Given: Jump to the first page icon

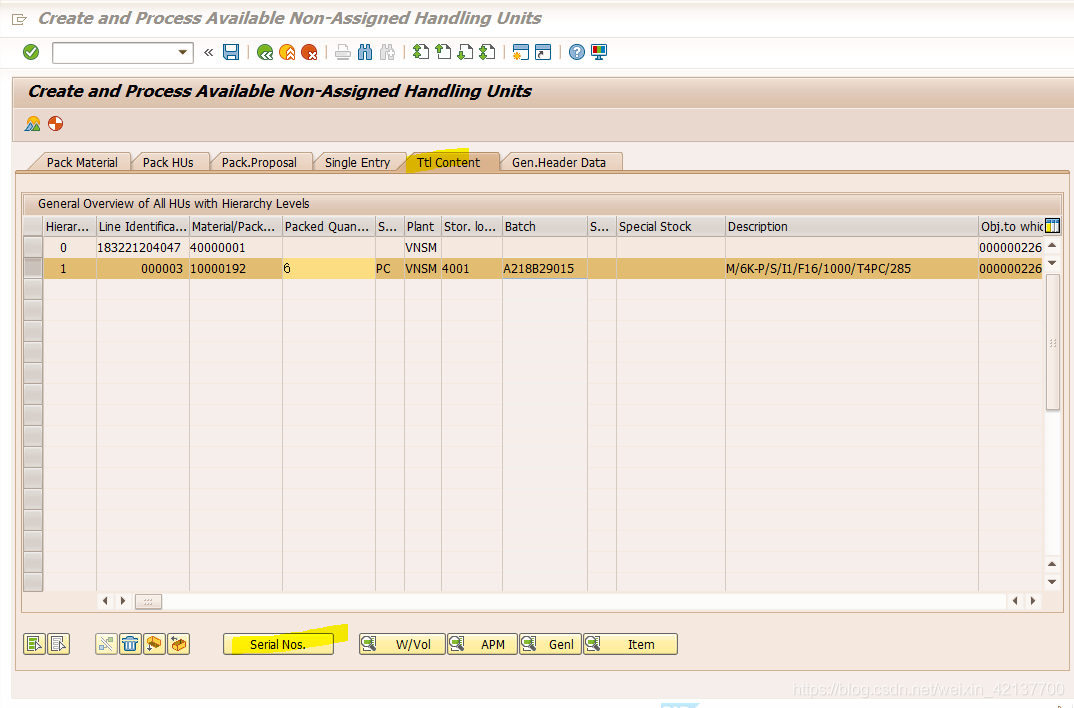Looking at the screenshot, I should [x=421, y=52].
